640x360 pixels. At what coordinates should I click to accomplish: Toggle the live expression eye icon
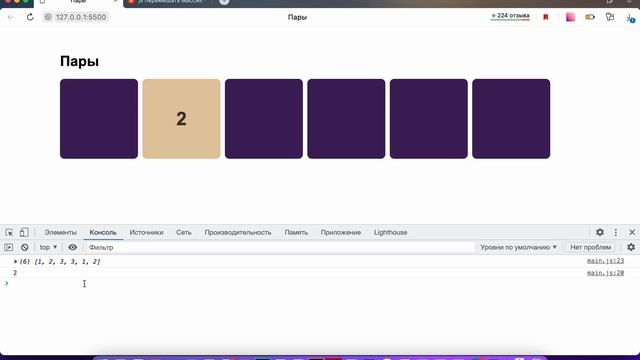72,247
